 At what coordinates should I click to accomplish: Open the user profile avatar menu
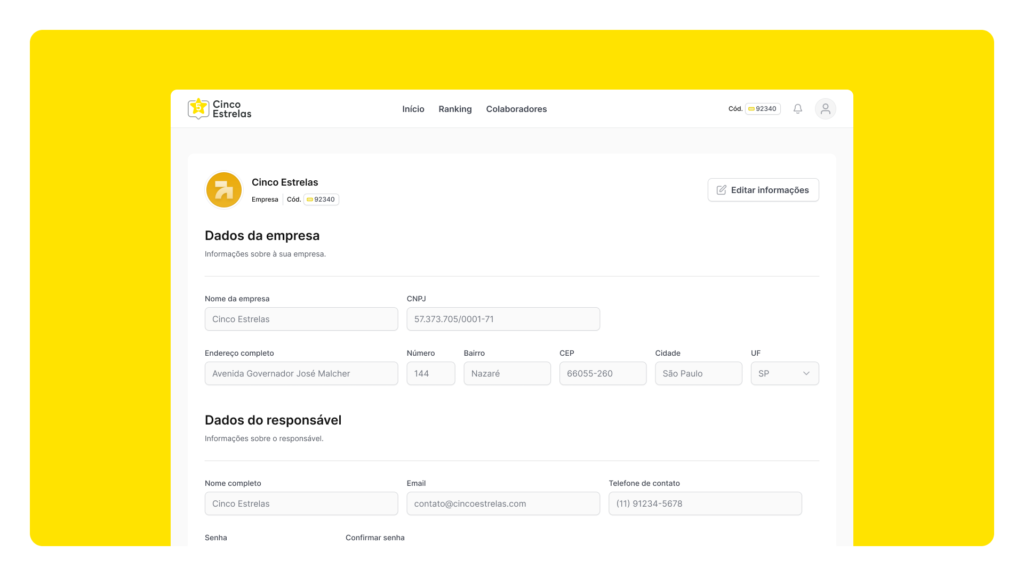pos(825,109)
